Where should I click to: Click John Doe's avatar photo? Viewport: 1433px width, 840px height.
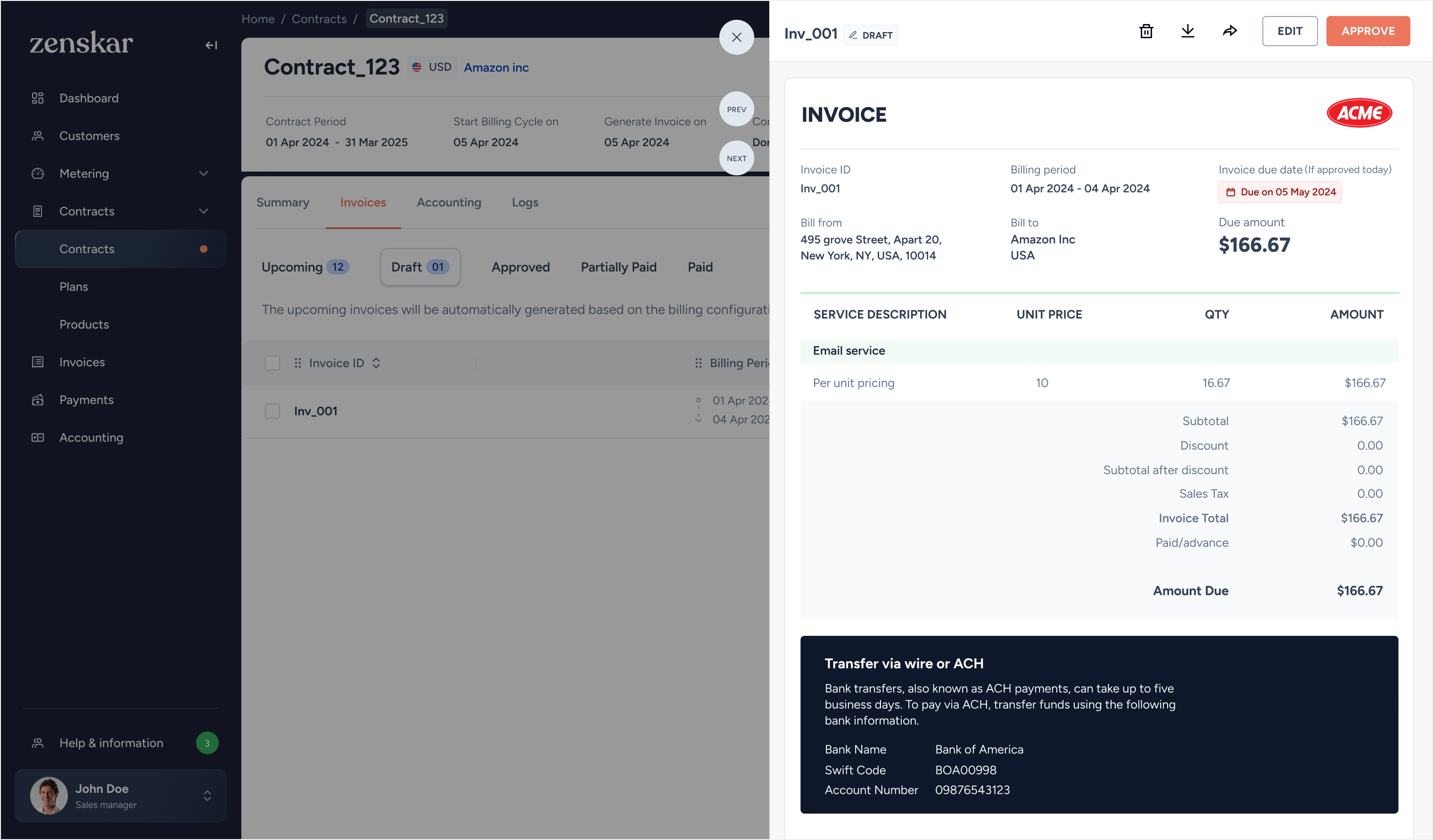[x=49, y=796]
